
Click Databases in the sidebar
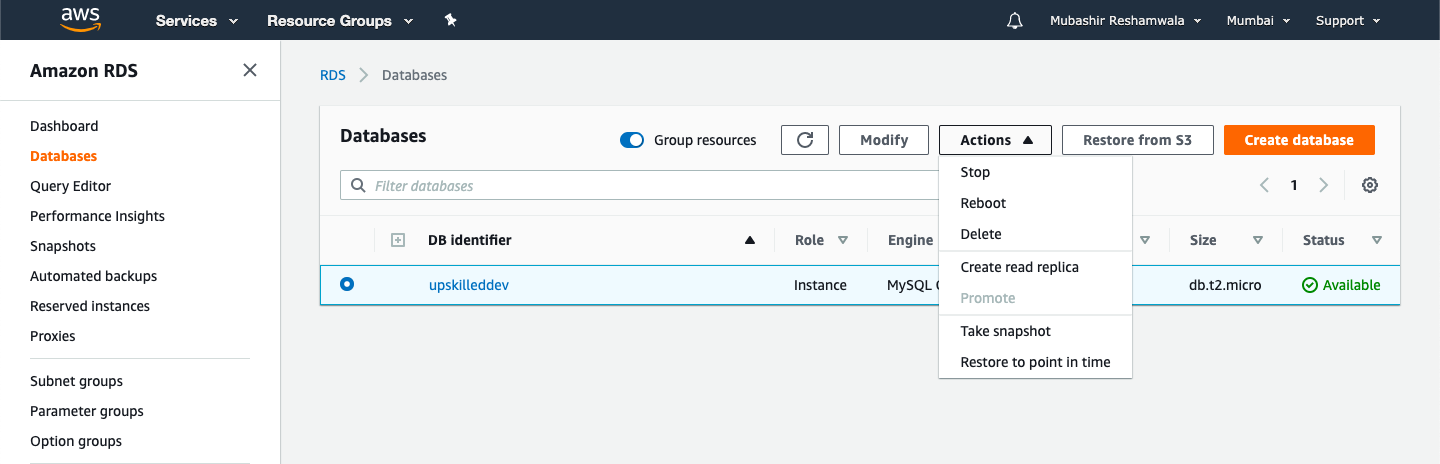pyautogui.click(x=63, y=156)
